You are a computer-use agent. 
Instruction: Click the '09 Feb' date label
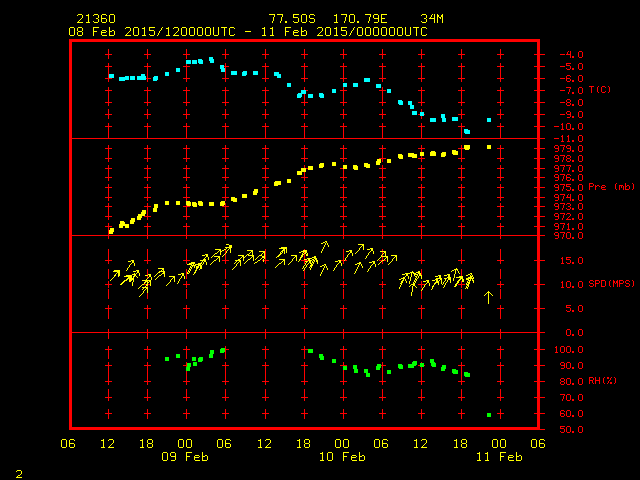[x=185, y=456]
